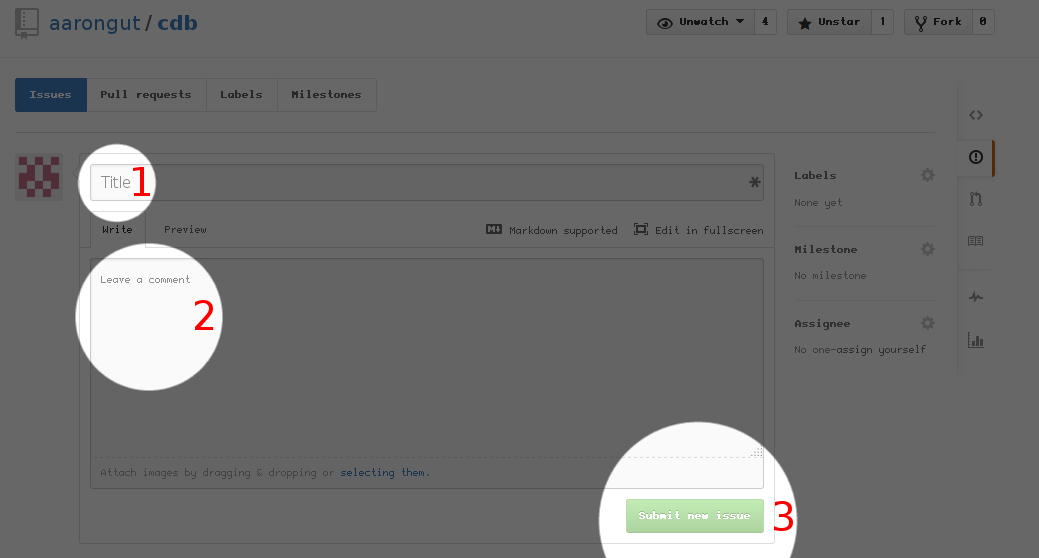Switch to the Preview tab
The height and width of the screenshot is (558, 1039).
[x=185, y=230]
